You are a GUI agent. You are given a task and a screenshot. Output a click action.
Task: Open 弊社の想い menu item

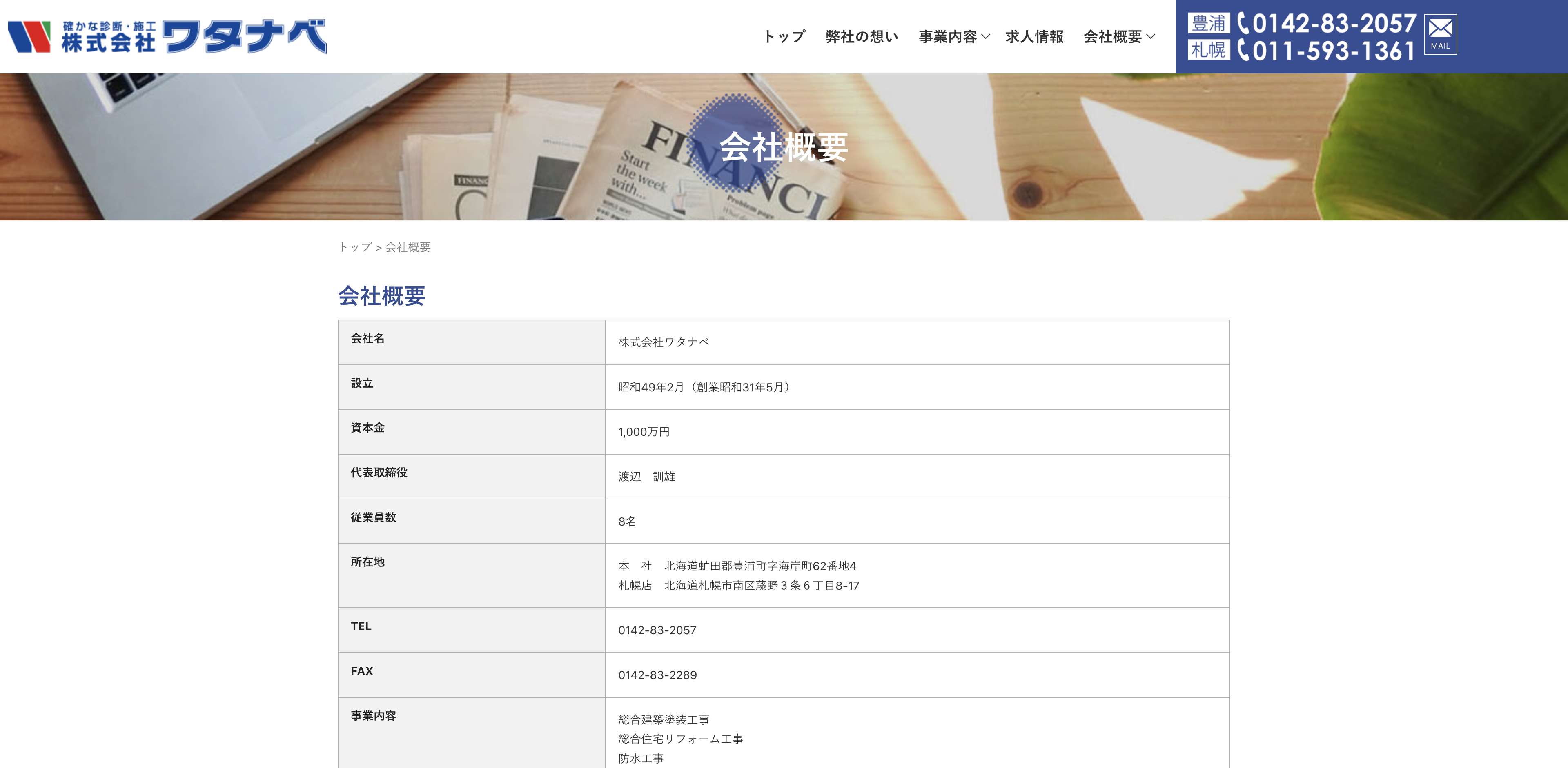tap(862, 36)
